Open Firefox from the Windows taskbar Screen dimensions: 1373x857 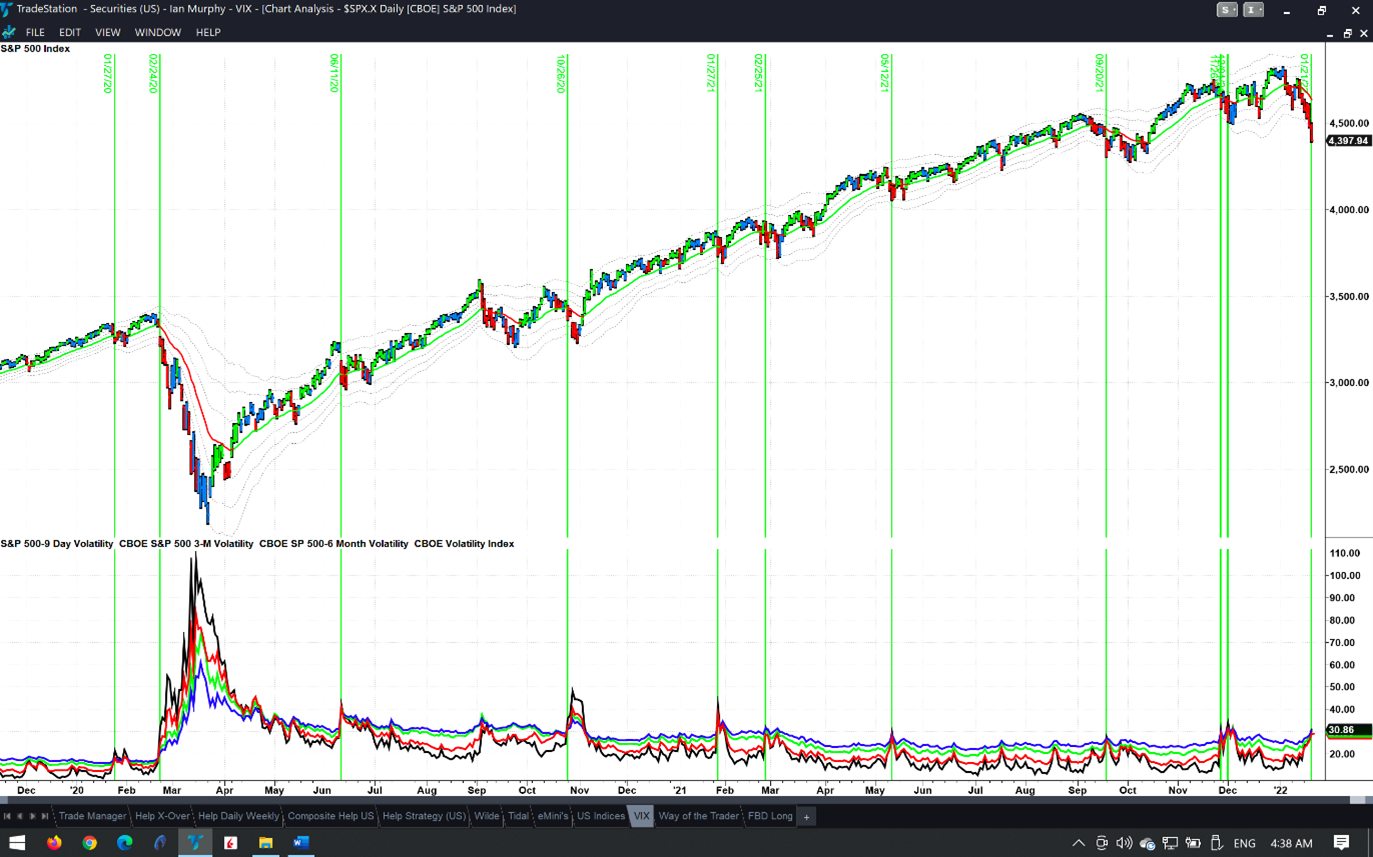click(54, 843)
